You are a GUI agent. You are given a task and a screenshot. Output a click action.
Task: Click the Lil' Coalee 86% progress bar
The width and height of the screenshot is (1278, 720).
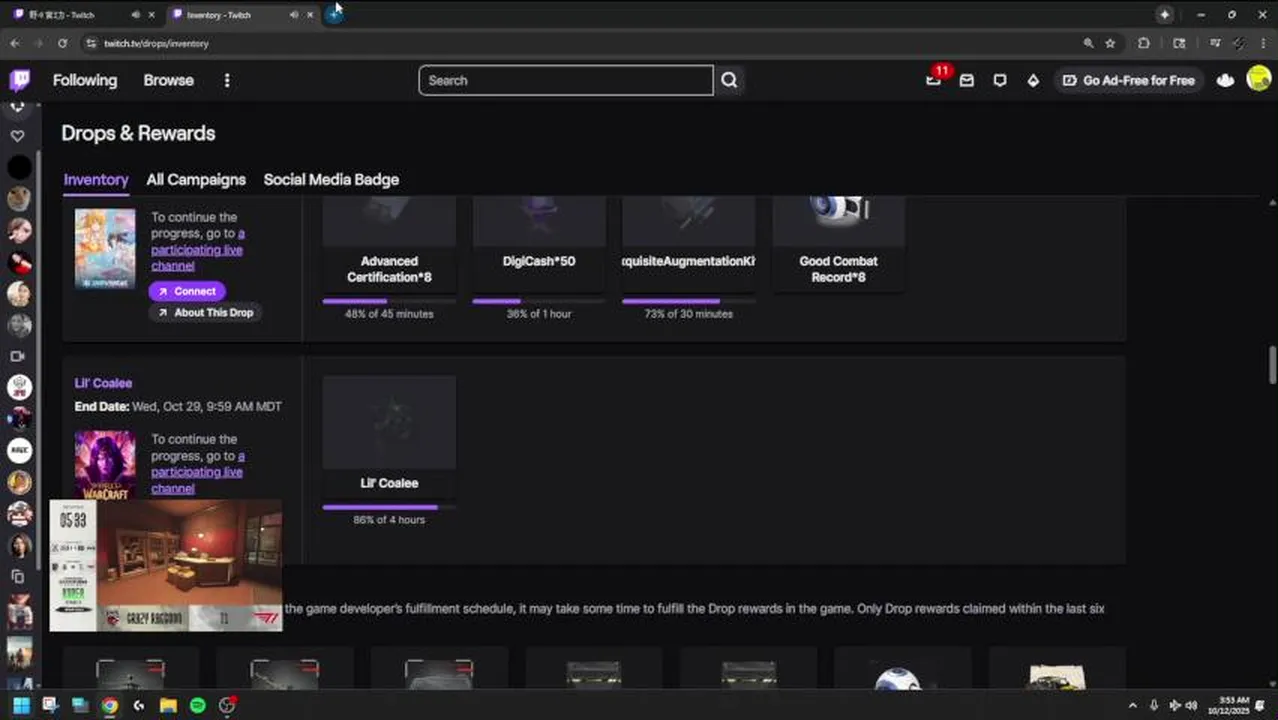tap(389, 507)
